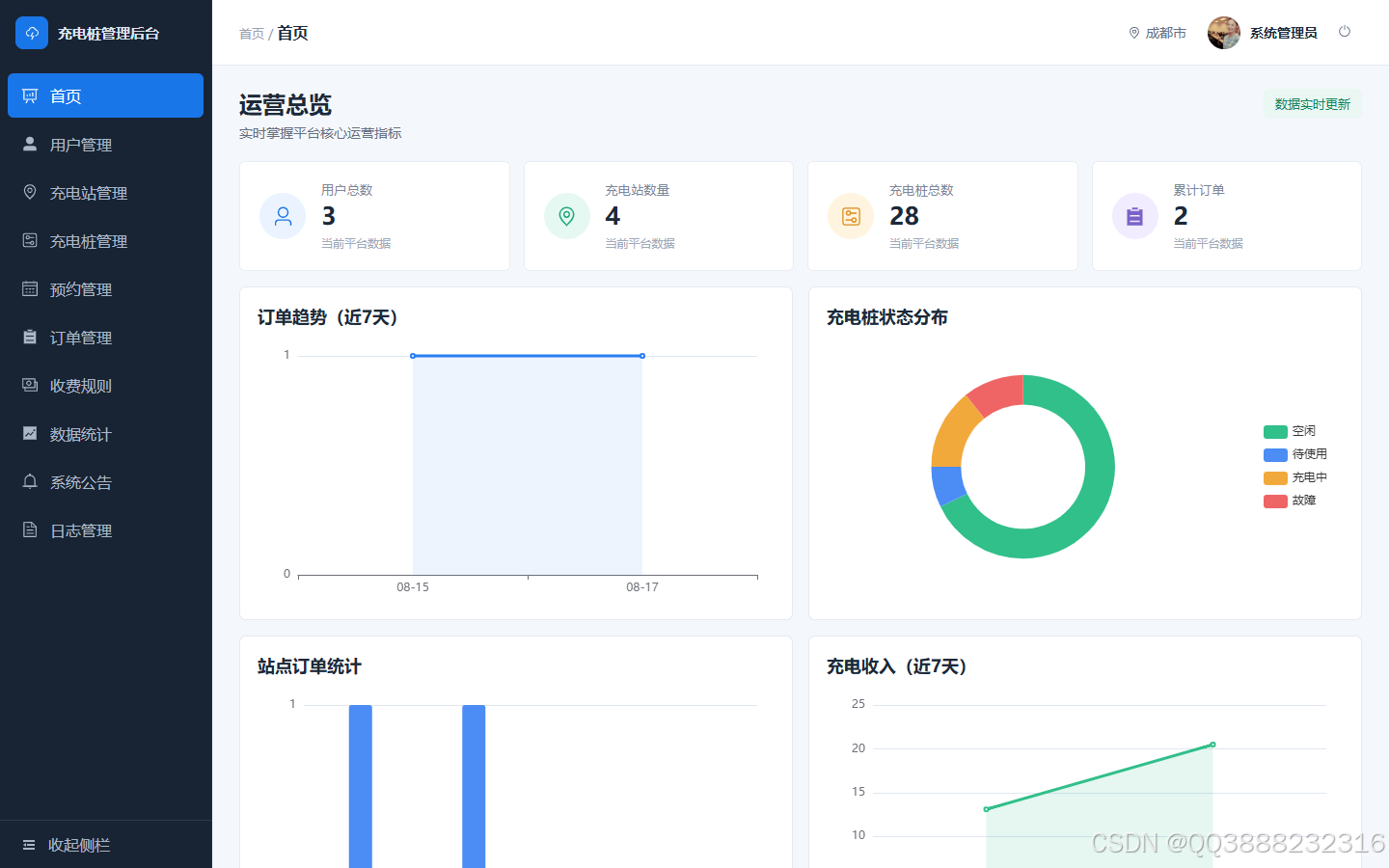Toggle the 充电中 legend entry
1389x868 pixels.
tap(1295, 477)
